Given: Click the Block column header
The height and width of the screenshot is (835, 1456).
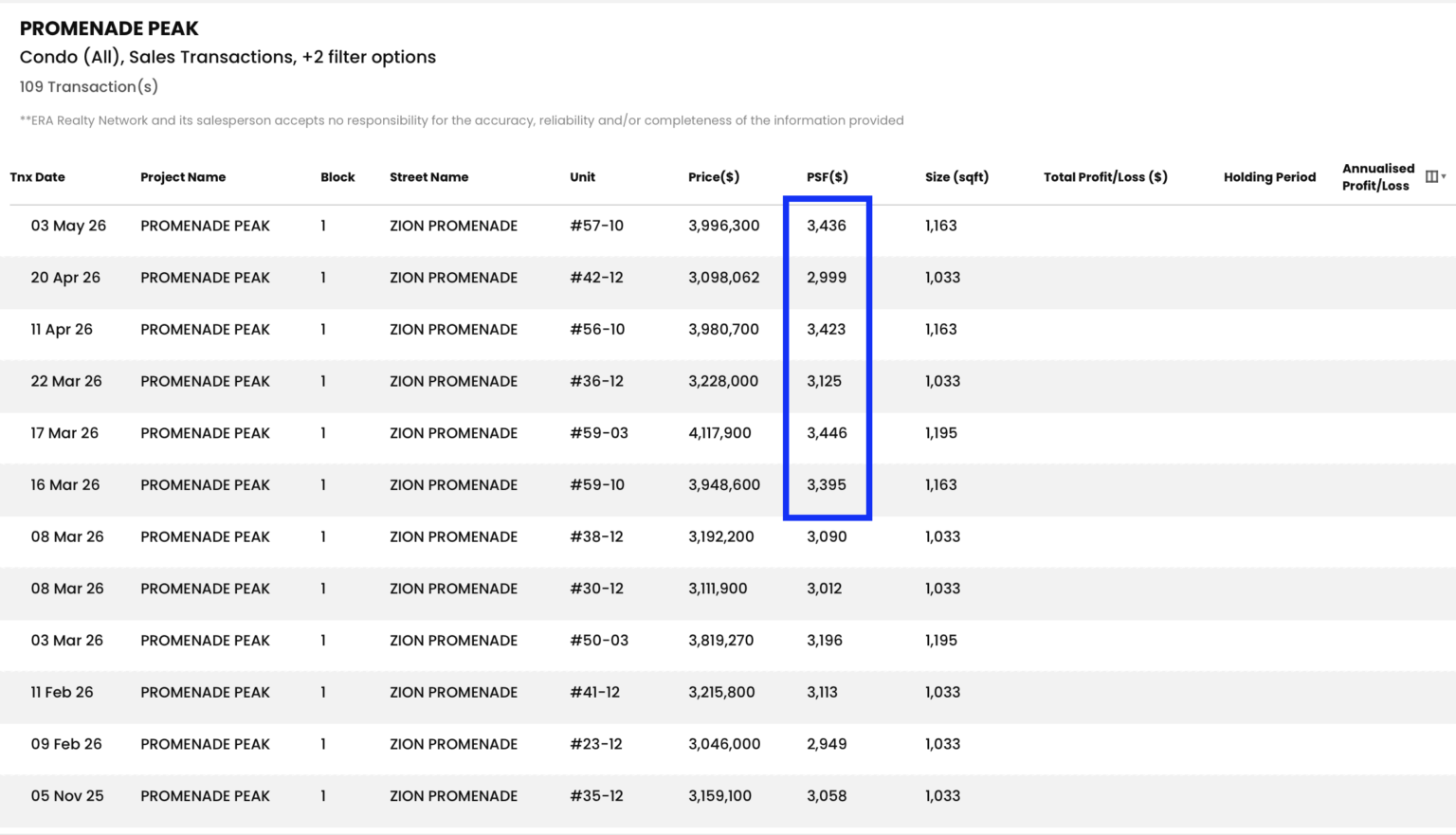Looking at the screenshot, I should point(337,177).
